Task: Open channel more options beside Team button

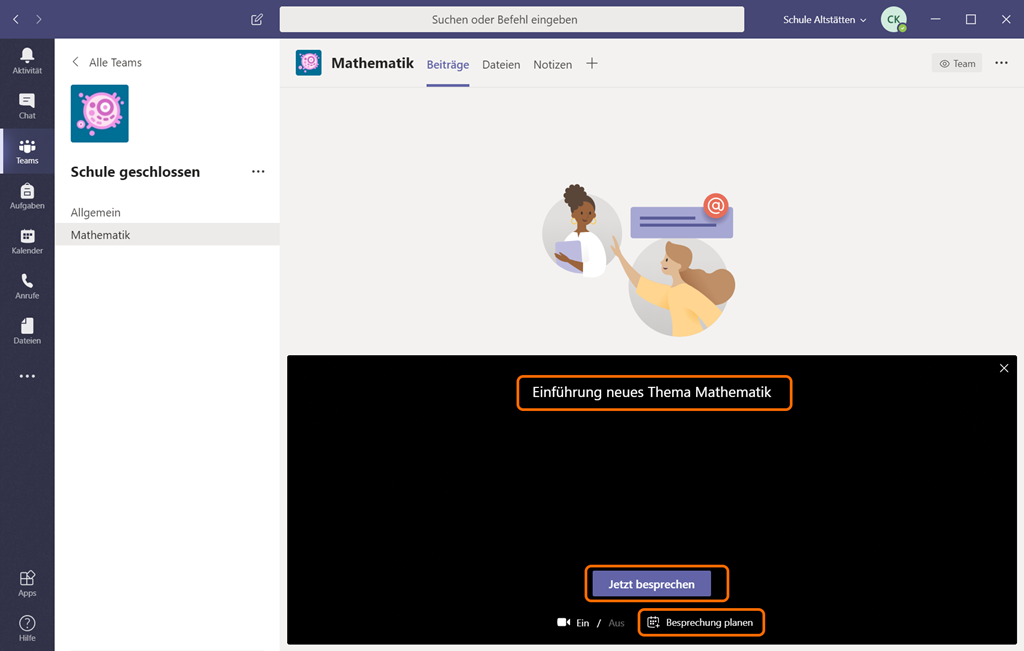Action: click(1002, 63)
